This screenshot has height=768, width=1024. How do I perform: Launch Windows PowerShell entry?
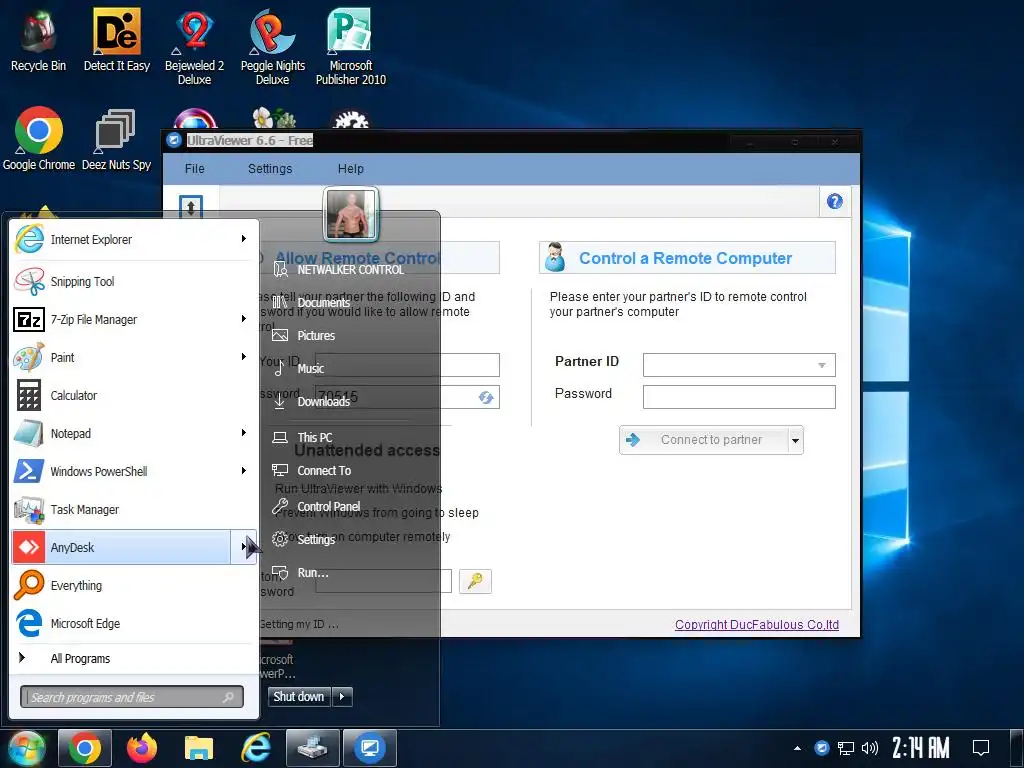click(121, 471)
